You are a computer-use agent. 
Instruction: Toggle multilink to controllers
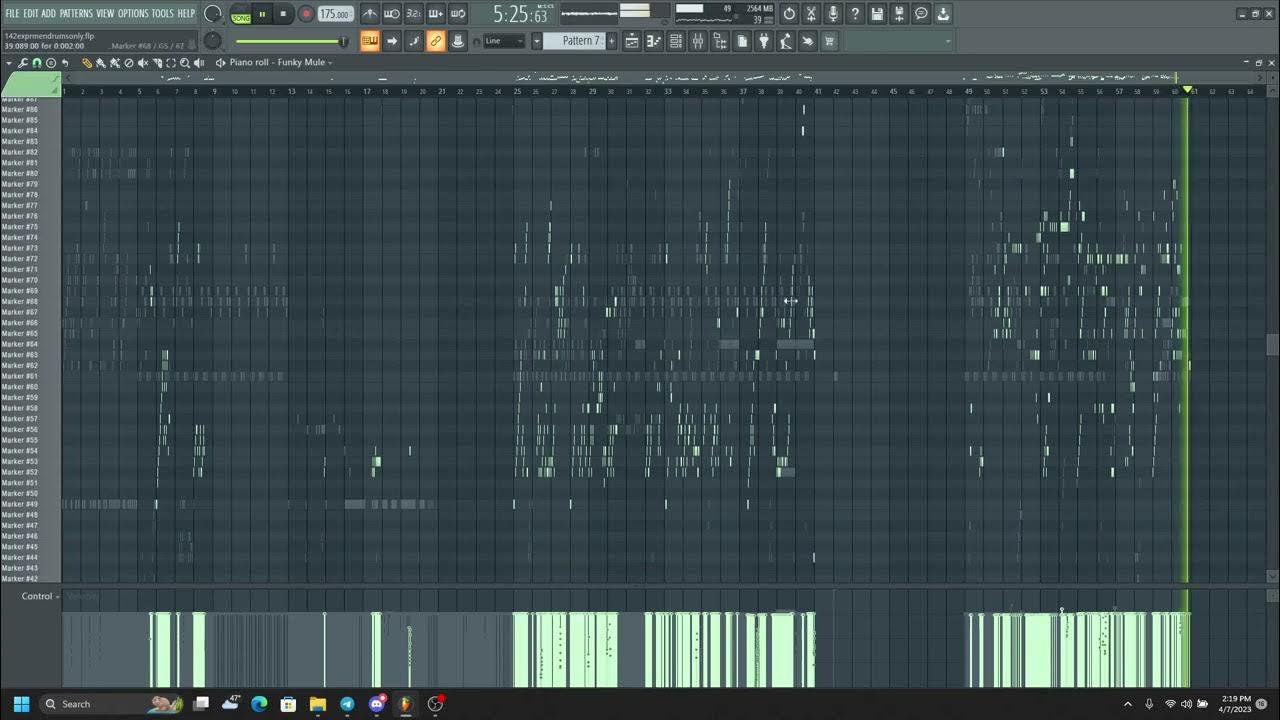click(435, 41)
